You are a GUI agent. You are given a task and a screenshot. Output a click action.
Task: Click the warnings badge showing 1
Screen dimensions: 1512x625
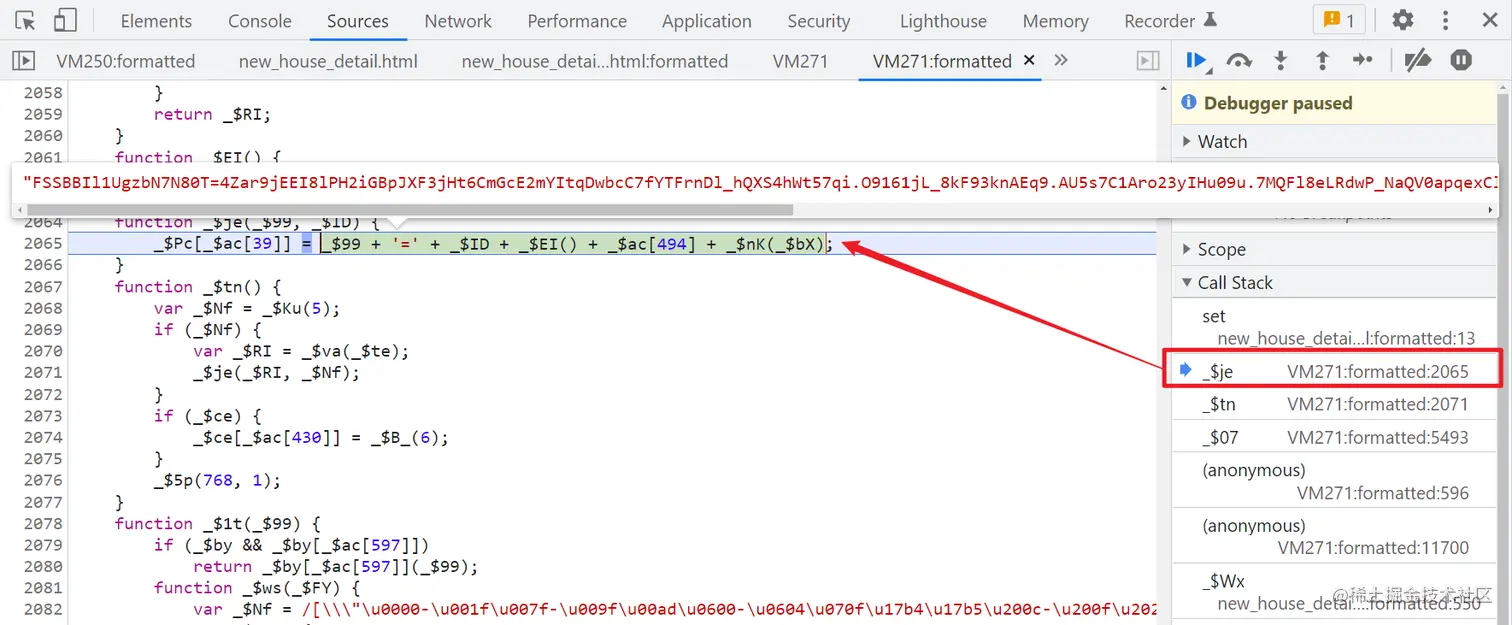(x=1339, y=20)
